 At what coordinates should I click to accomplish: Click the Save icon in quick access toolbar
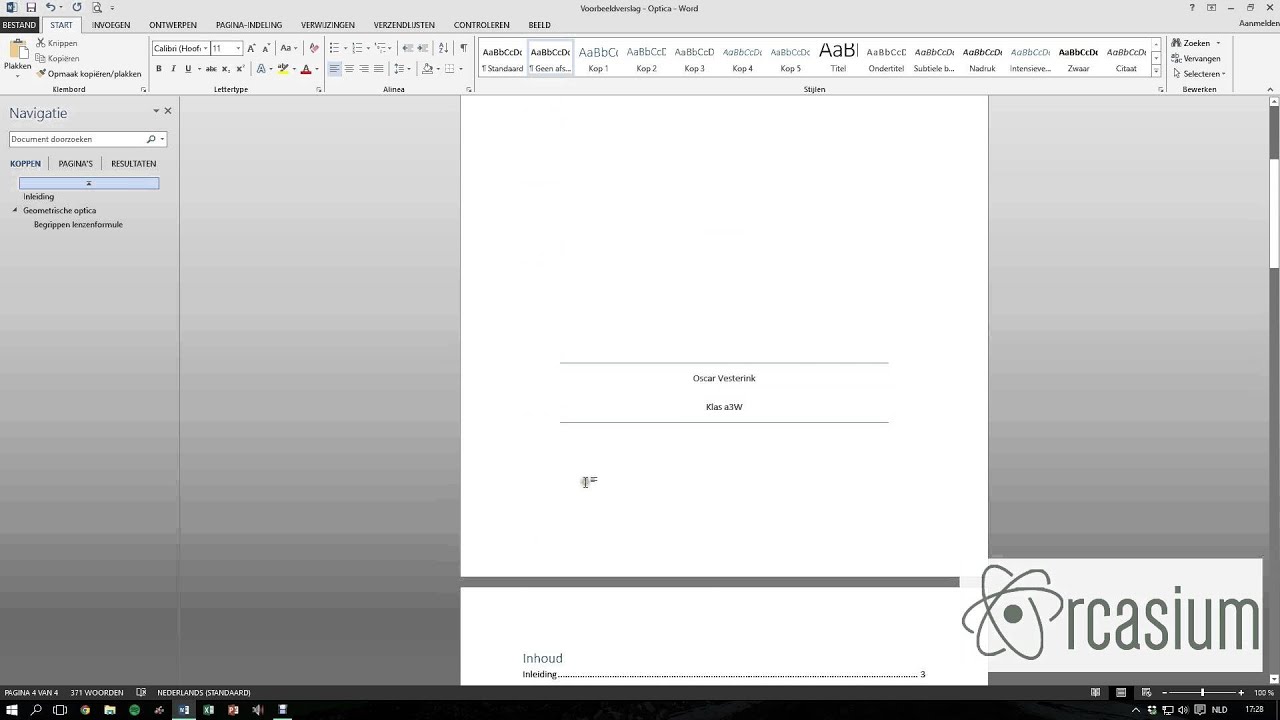(31, 8)
